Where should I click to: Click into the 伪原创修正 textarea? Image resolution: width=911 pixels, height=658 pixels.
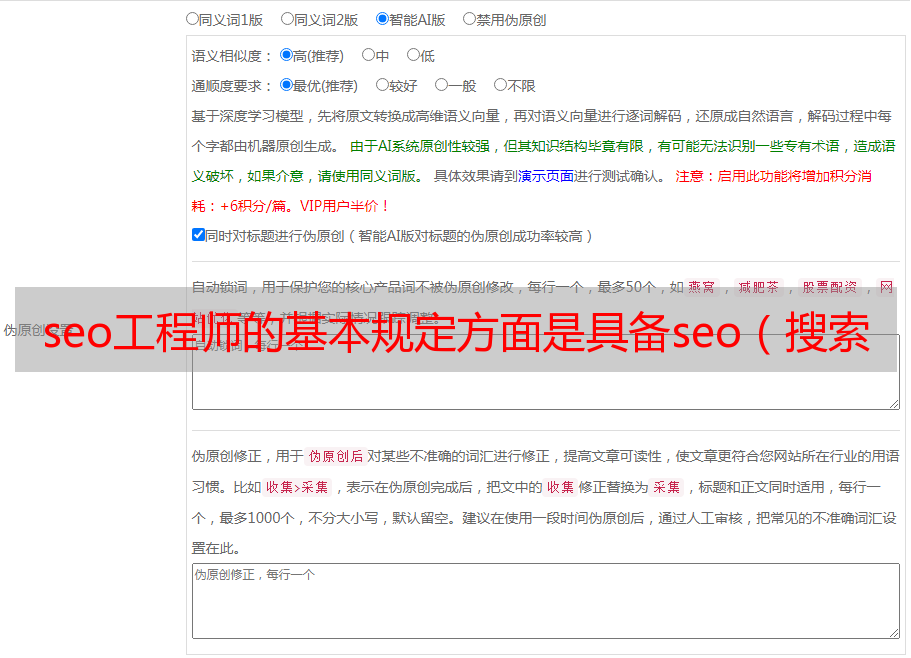tap(546, 601)
